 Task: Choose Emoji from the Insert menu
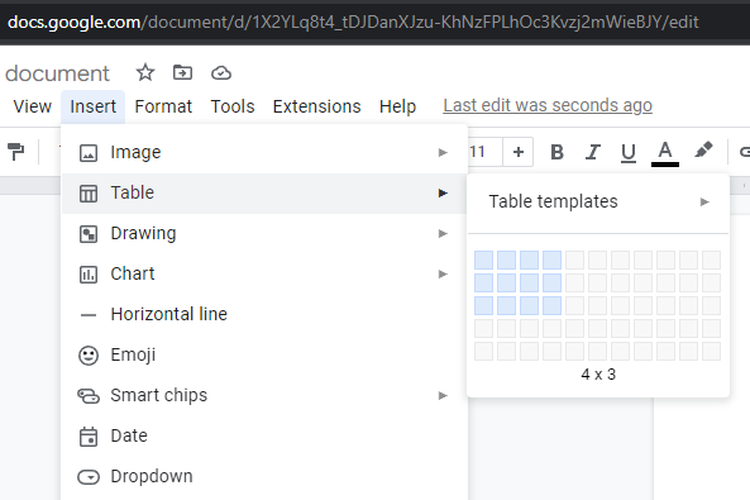(133, 355)
